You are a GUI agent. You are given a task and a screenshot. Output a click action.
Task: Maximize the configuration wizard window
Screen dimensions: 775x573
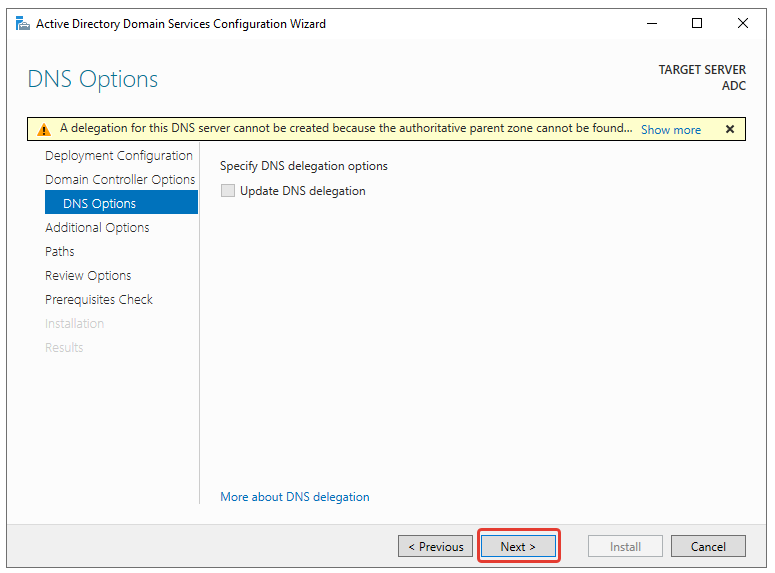pos(697,23)
